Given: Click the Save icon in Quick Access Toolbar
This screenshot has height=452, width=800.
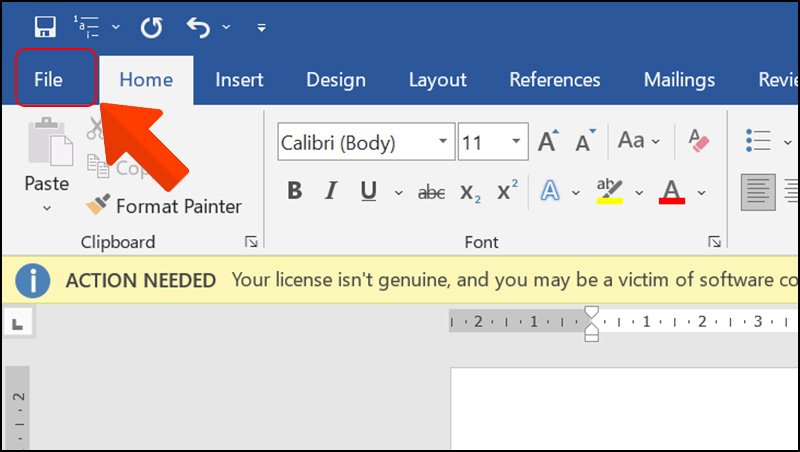Looking at the screenshot, I should 44,27.
